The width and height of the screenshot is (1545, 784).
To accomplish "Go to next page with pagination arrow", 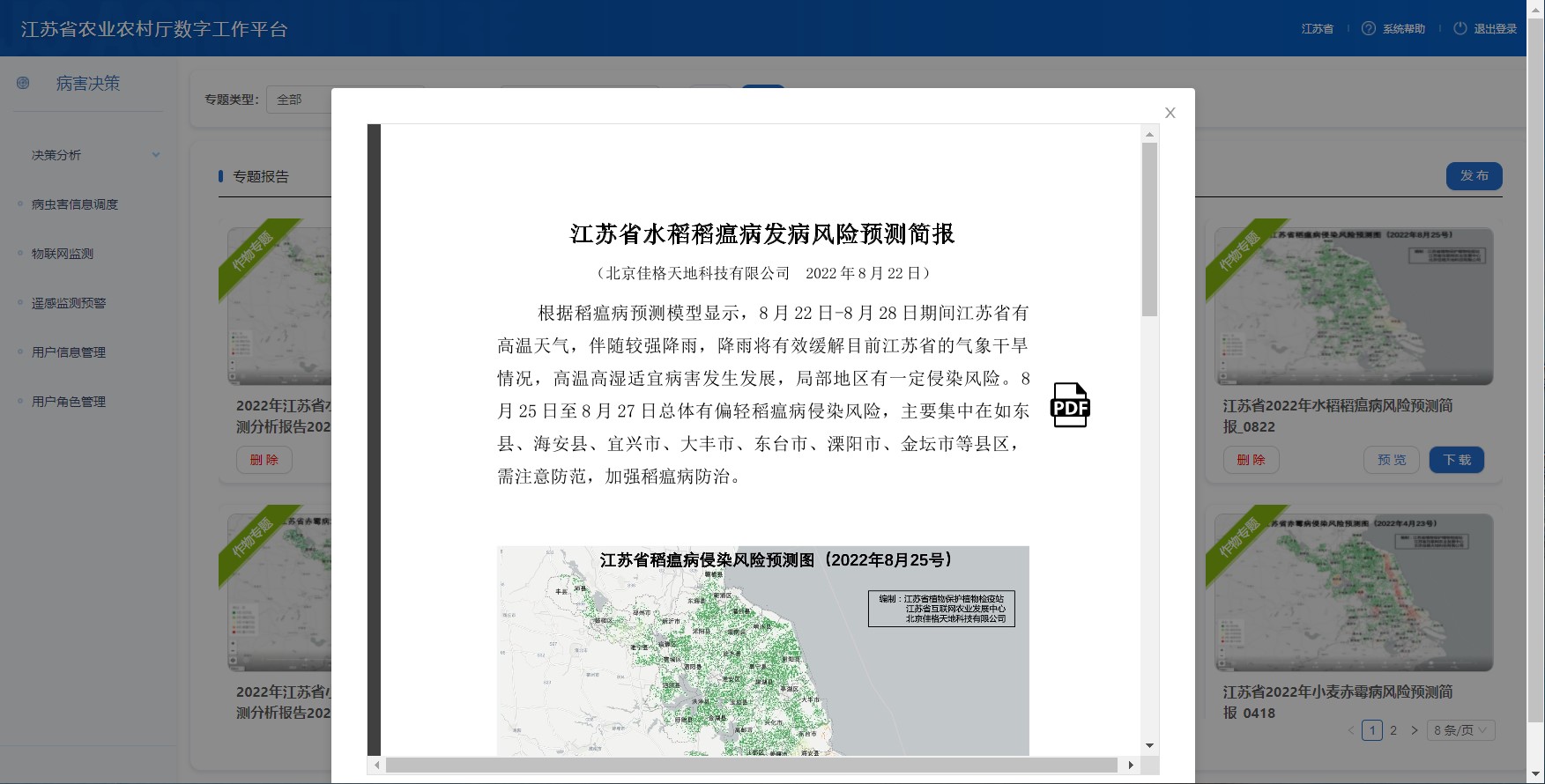I will click(x=1414, y=730).
